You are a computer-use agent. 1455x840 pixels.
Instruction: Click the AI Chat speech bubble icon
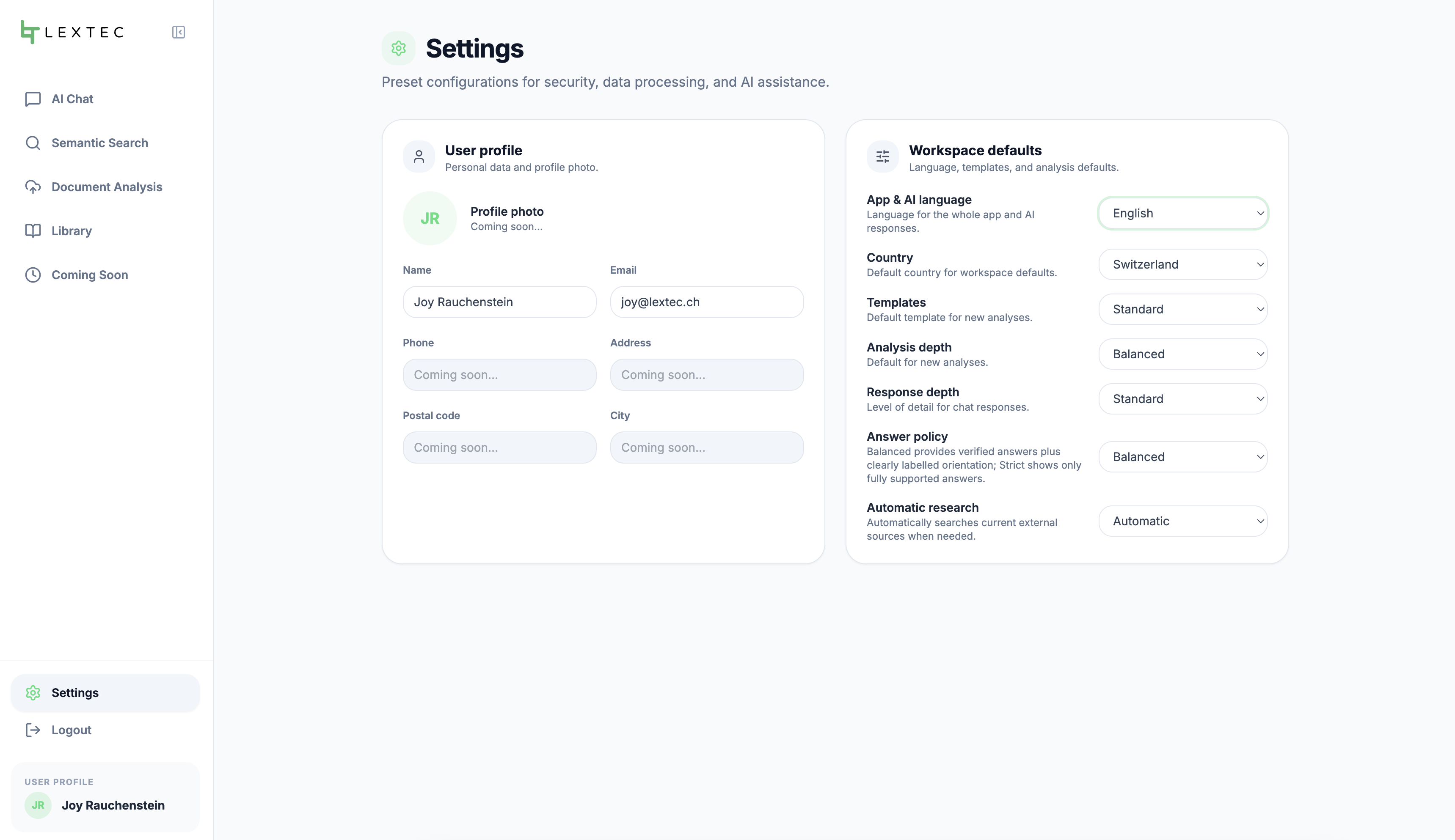click(33, 99)
